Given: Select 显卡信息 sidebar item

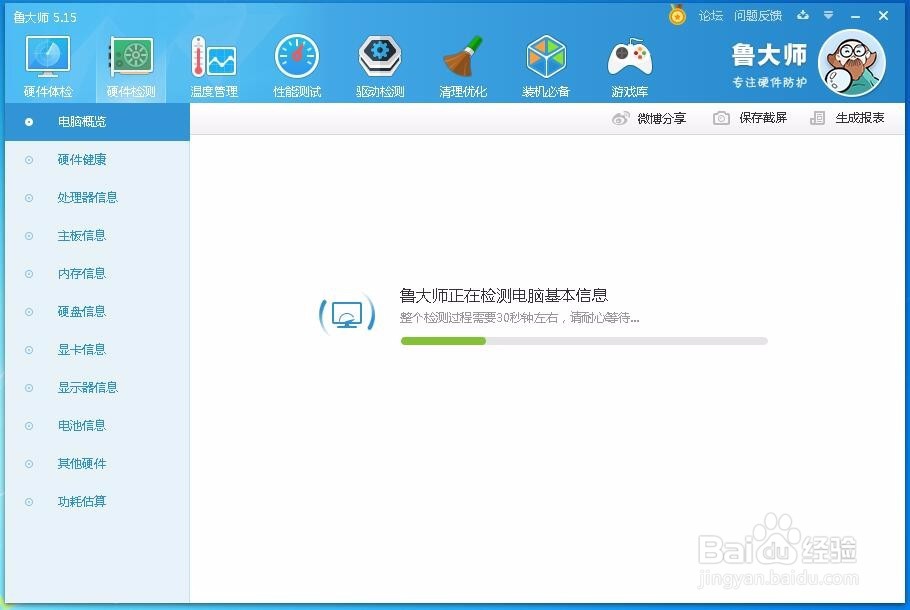Looking at the screenshot, I should pos(97,349).
